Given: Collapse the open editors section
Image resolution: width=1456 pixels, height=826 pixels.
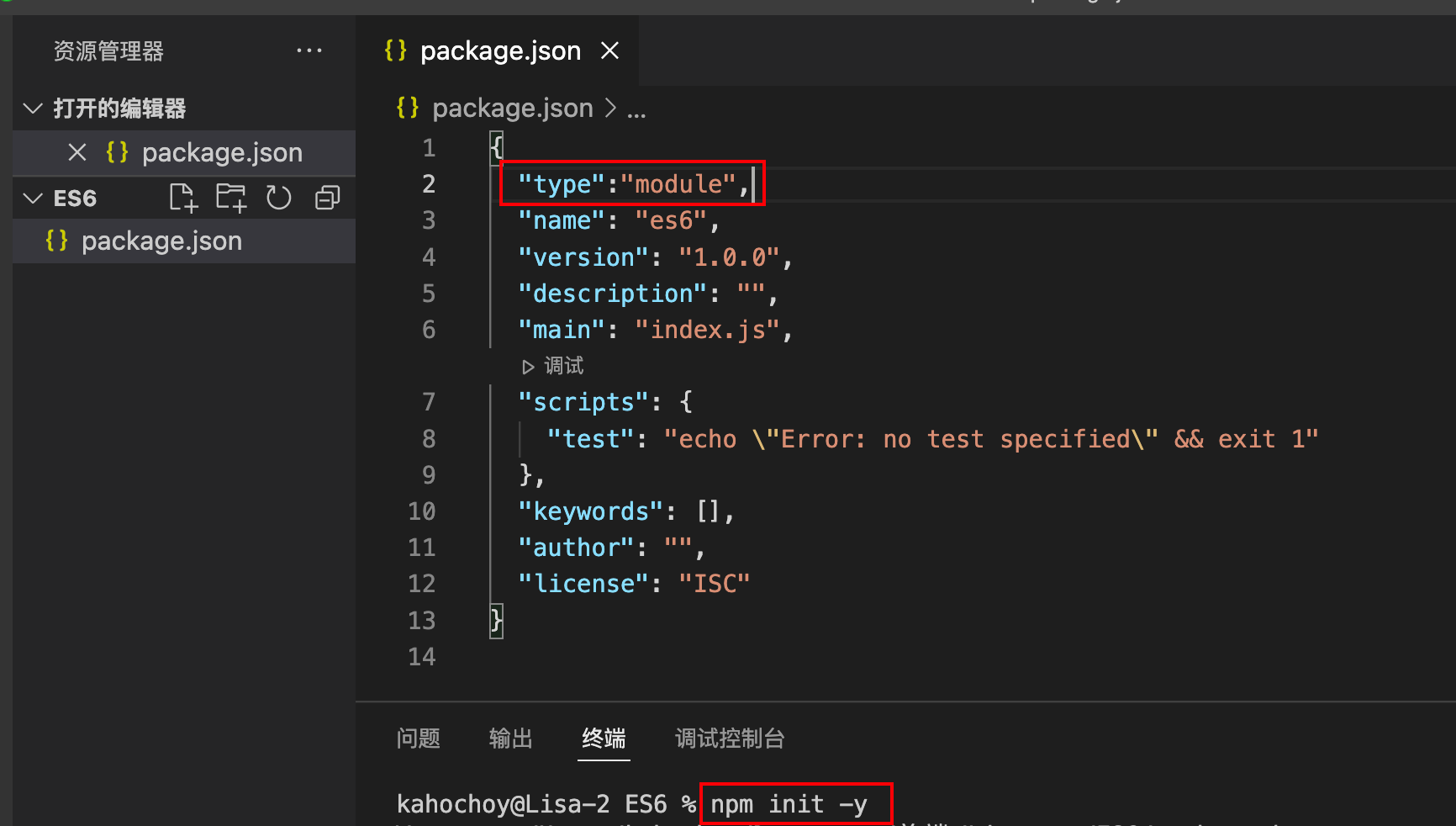Looking at the screenshot, I should click(x=33, y=109).
